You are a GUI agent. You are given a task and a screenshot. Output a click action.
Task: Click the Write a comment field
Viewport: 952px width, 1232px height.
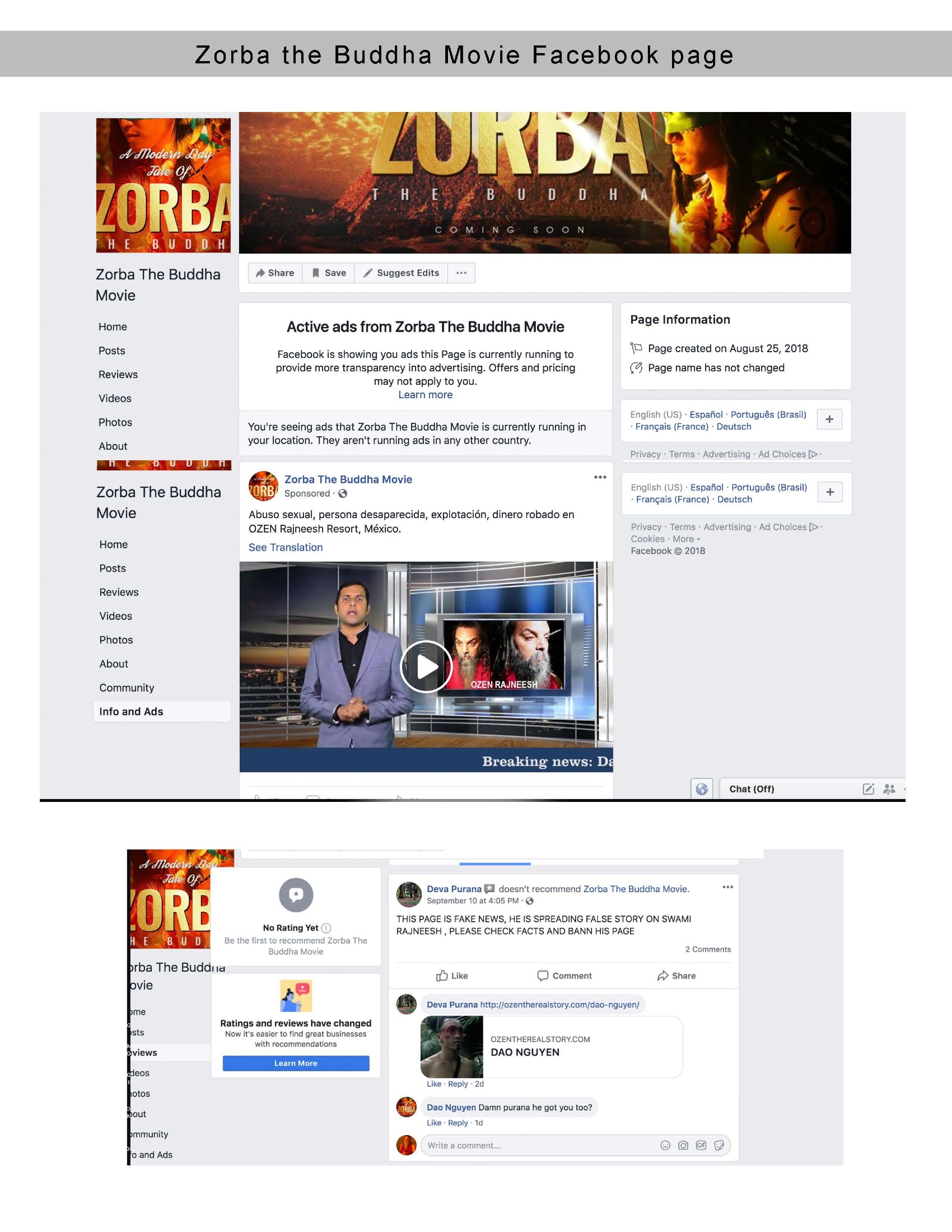[x=575, y=1146]
